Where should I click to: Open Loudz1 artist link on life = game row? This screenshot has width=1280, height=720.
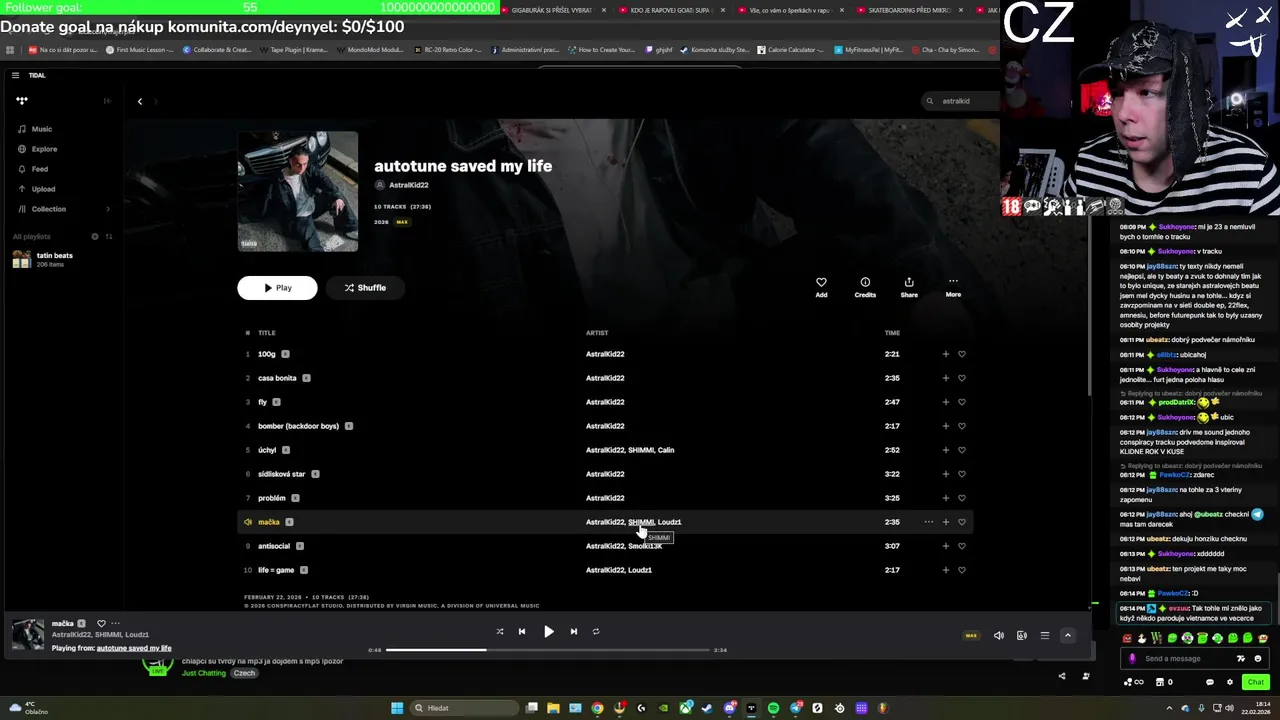coord(640,570)
